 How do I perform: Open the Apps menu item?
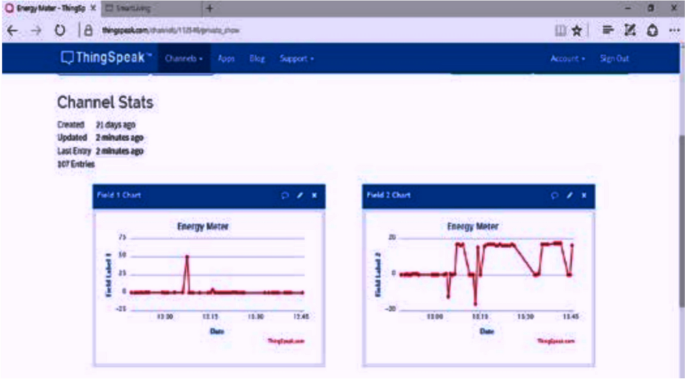[226, 59]
